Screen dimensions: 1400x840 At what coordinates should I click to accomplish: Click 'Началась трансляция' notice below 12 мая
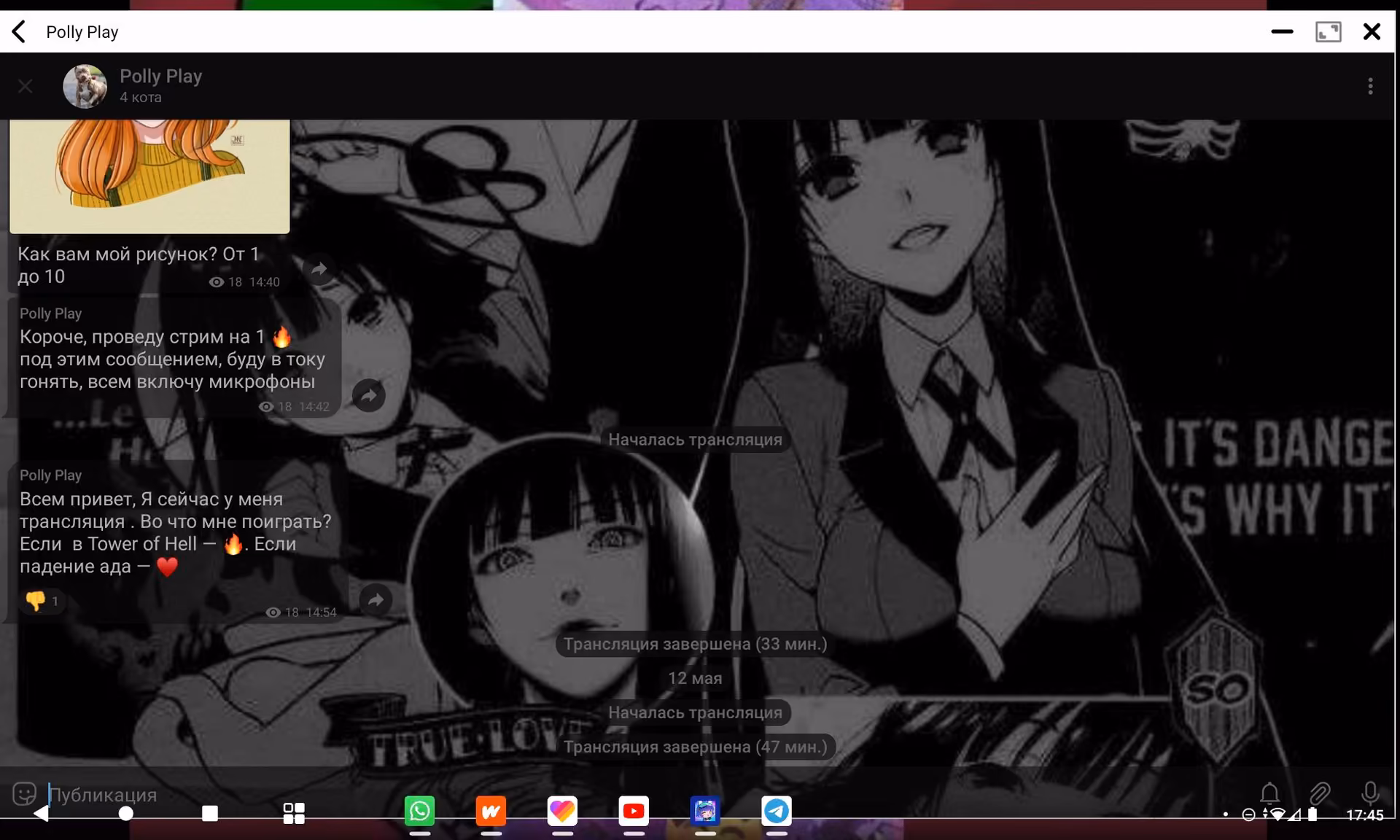tap(695, 712)
